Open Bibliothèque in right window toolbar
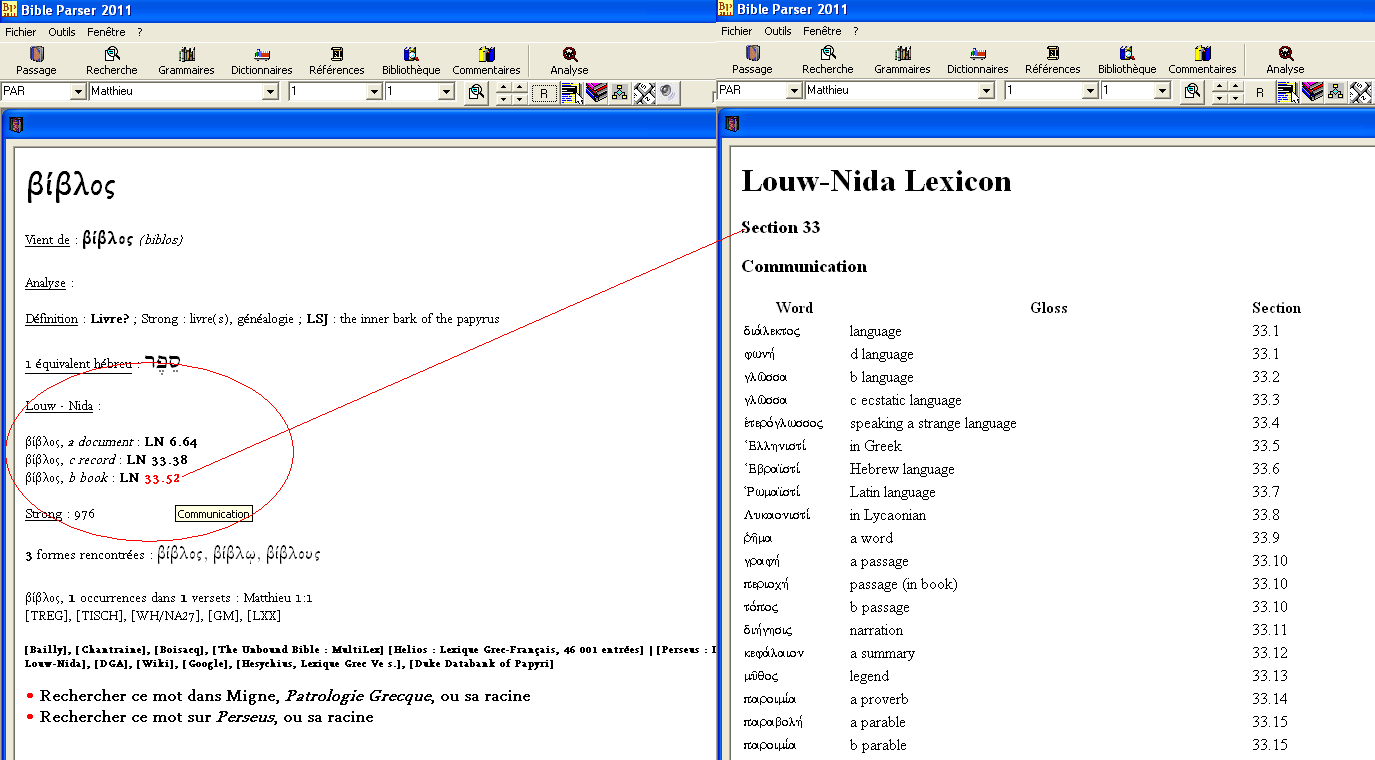This screenshot has height=760, width=1375. [x=1127, y=60]
